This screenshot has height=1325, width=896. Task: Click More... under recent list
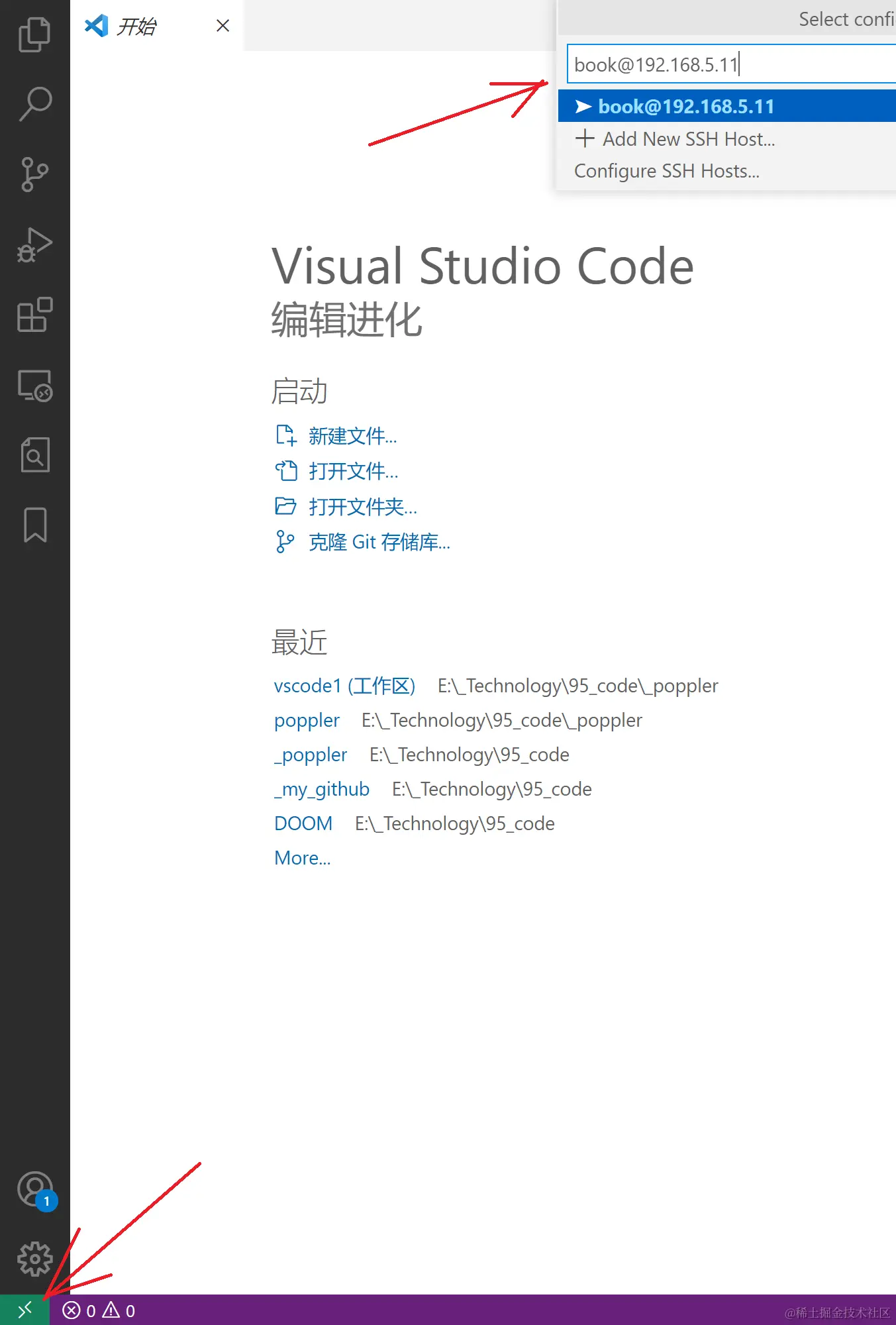(303, 858)
